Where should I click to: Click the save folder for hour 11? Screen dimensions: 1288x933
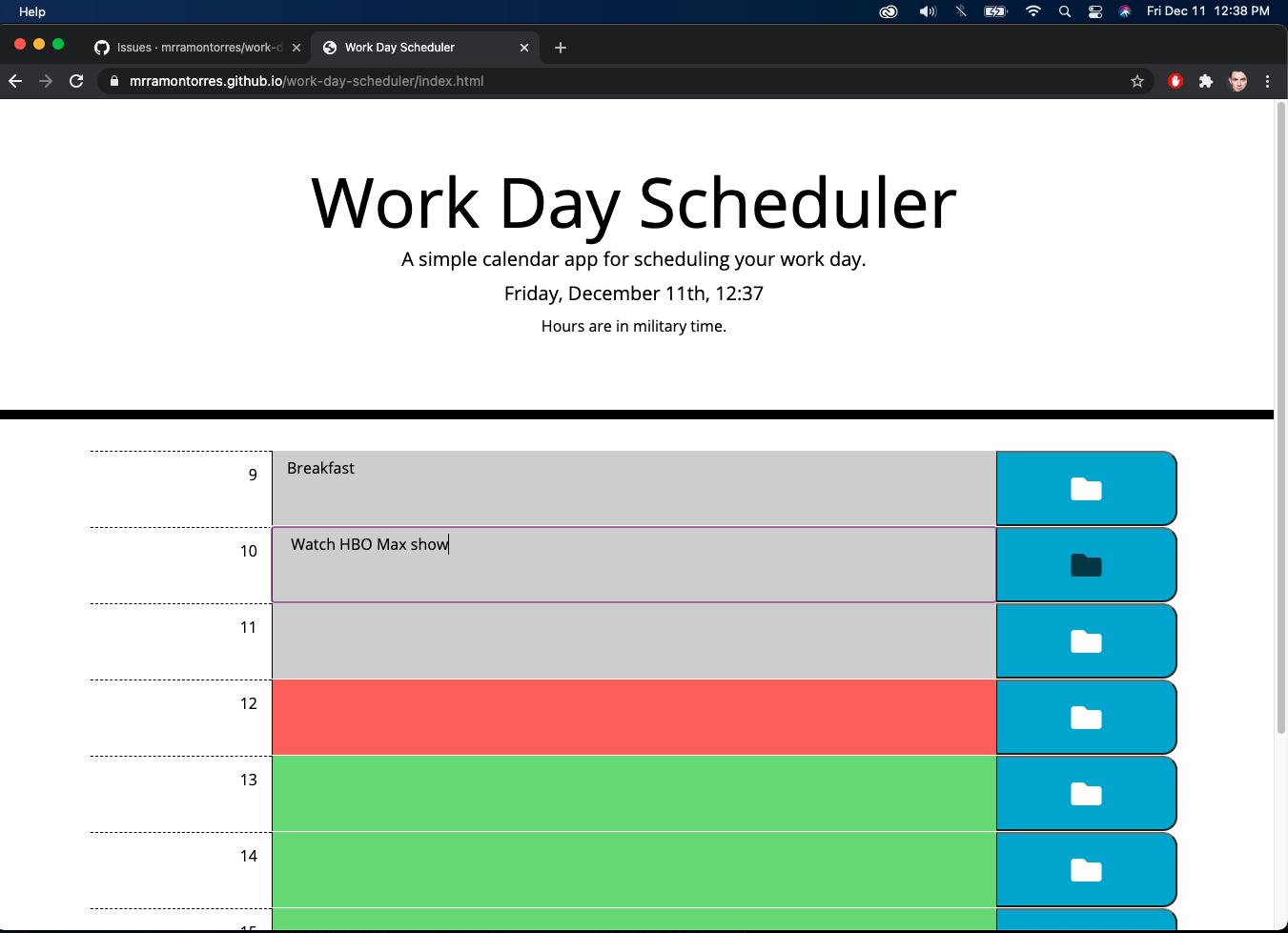point(1086,641)
